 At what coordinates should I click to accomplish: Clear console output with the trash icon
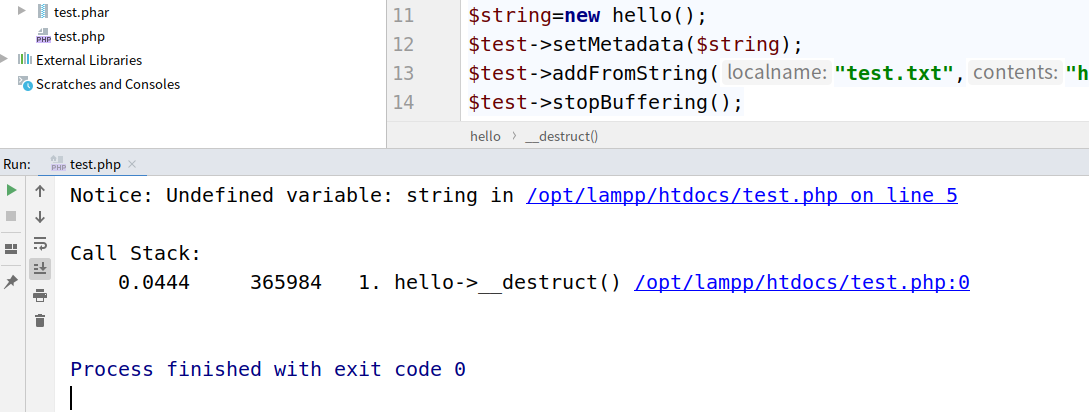(40, 320)
